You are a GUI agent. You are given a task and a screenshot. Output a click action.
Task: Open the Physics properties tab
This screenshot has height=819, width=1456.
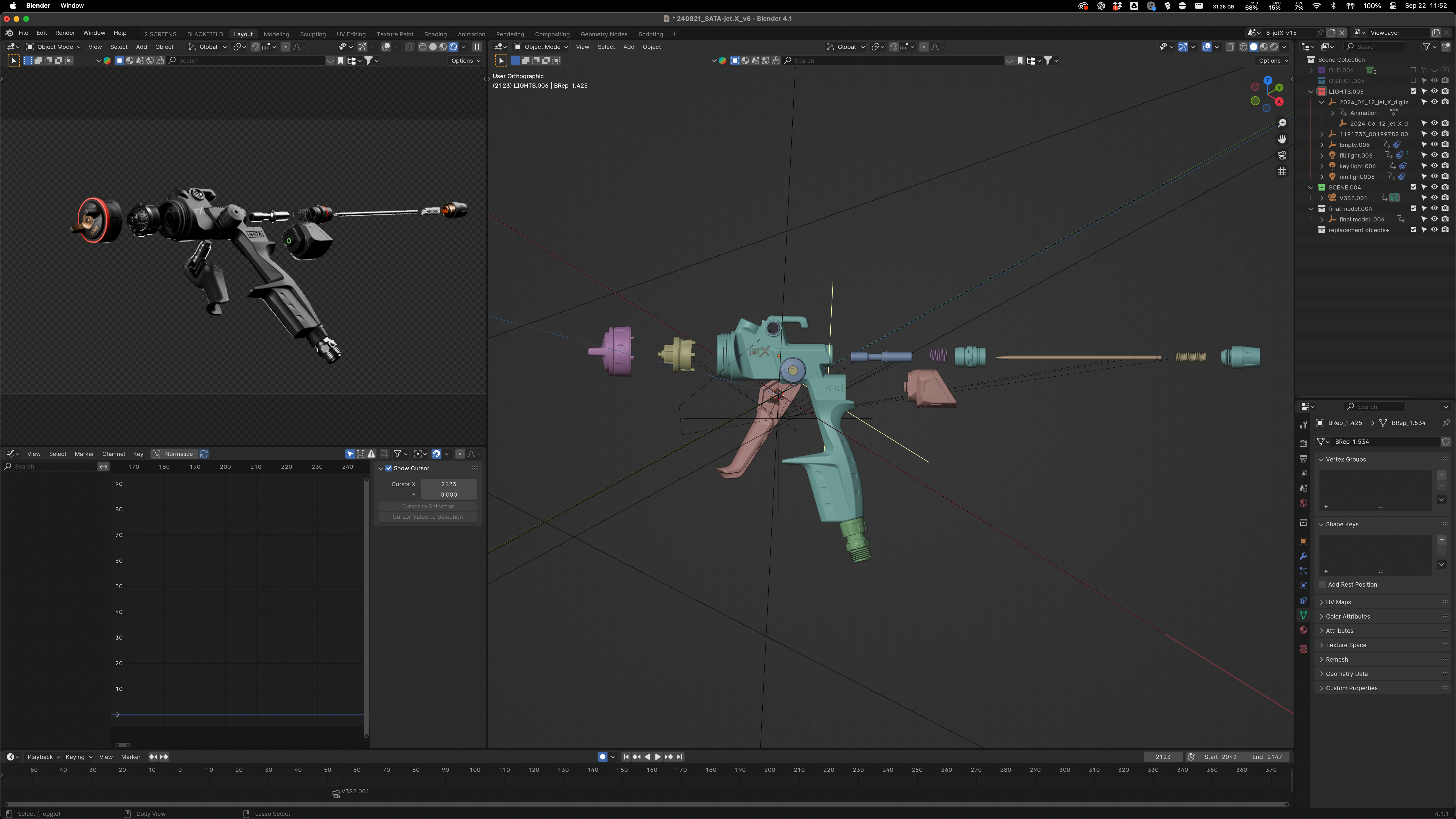(x=1303, y=585)
